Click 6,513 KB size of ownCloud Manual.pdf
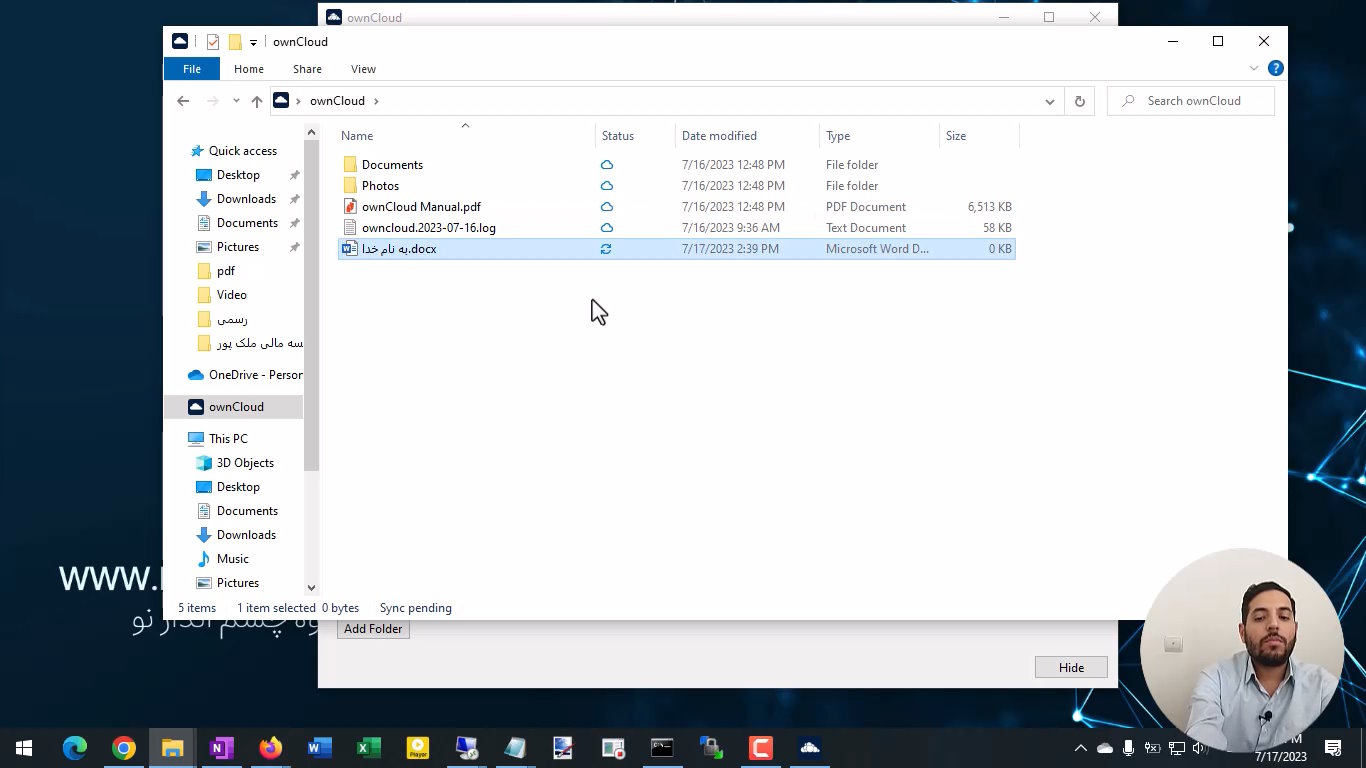The width and height of the screenshot is (1366, 768). pyautogui.click(x=989, y=207)
